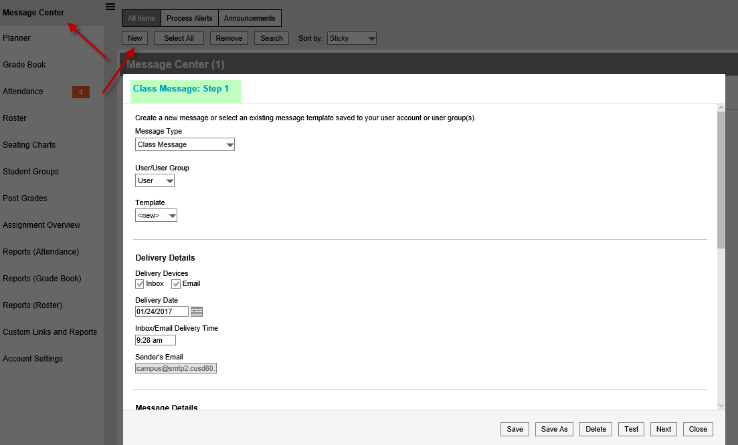The width and height of the screenshot is (738, 445).
Task: Open Reports (Attendance) in sidebar
Action: pyautogui.click(x=41, y=252)
